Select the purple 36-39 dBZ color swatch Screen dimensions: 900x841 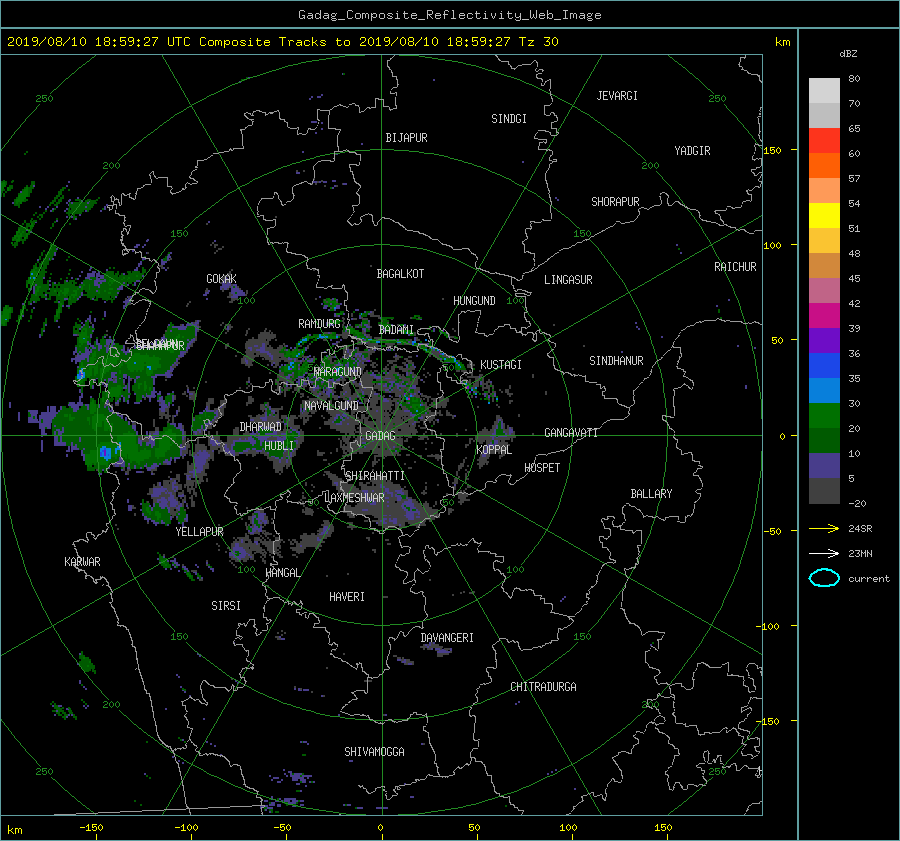point(824,341)
